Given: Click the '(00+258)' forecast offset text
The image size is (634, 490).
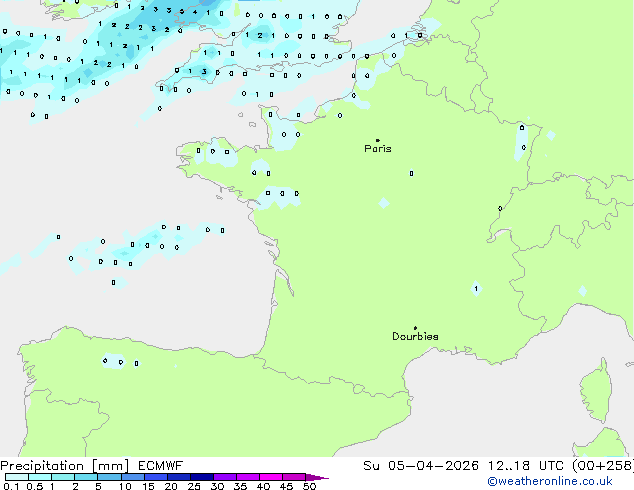Looking at the screenshot, I should [603, 466].
